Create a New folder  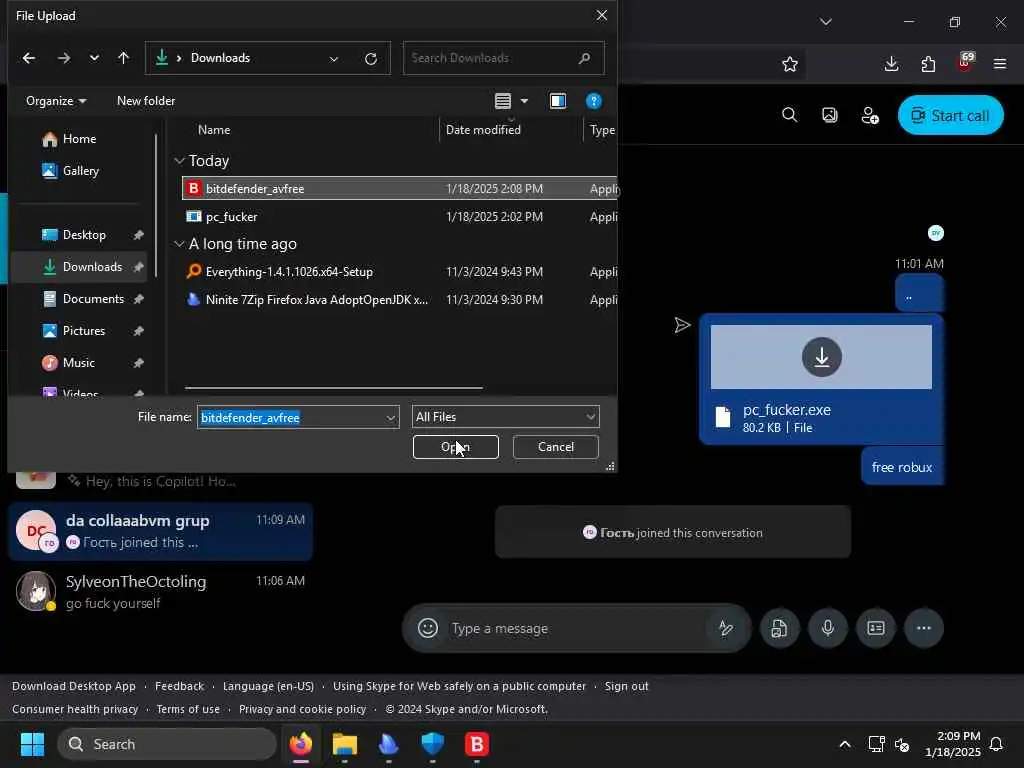click(146, 101)
